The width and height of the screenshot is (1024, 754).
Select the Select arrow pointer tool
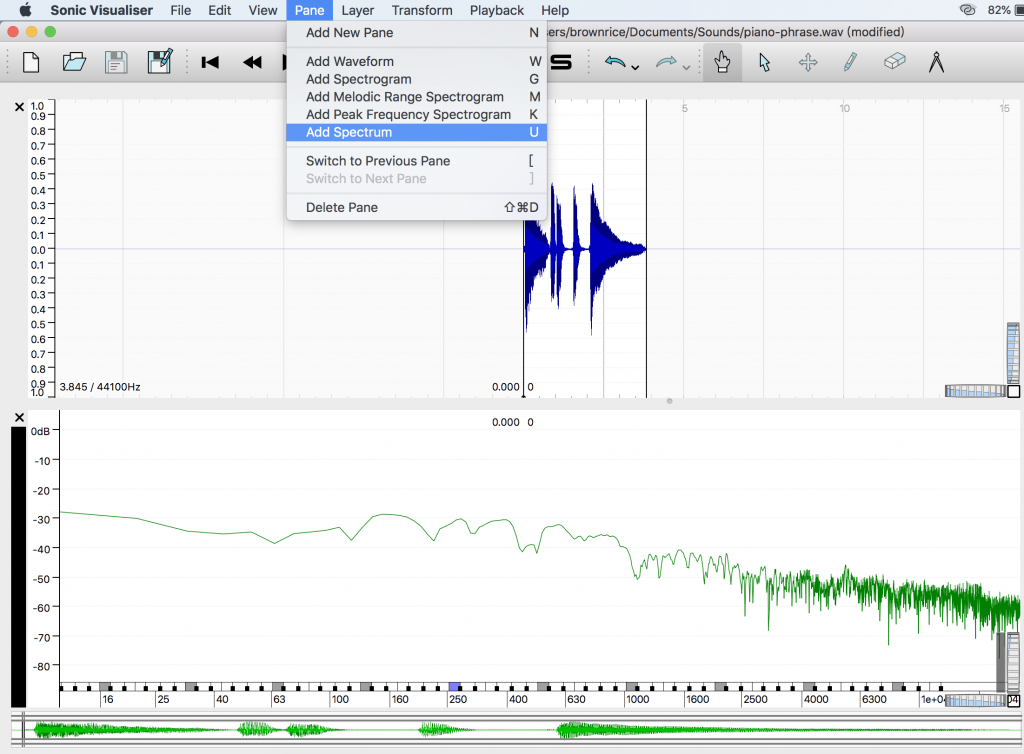pos(764,63)
